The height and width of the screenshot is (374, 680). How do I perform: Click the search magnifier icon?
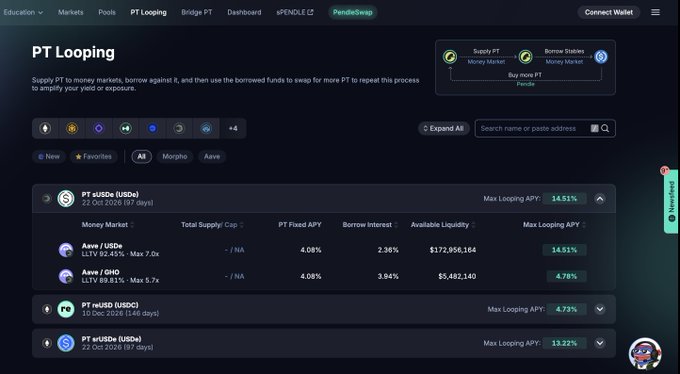pos(605,128)
